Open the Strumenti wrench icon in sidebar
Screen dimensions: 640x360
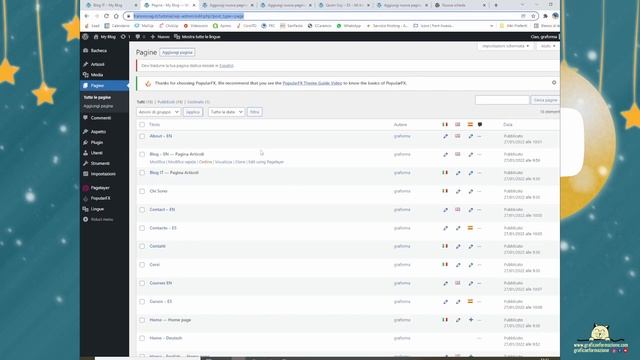(x=86, y=163)
